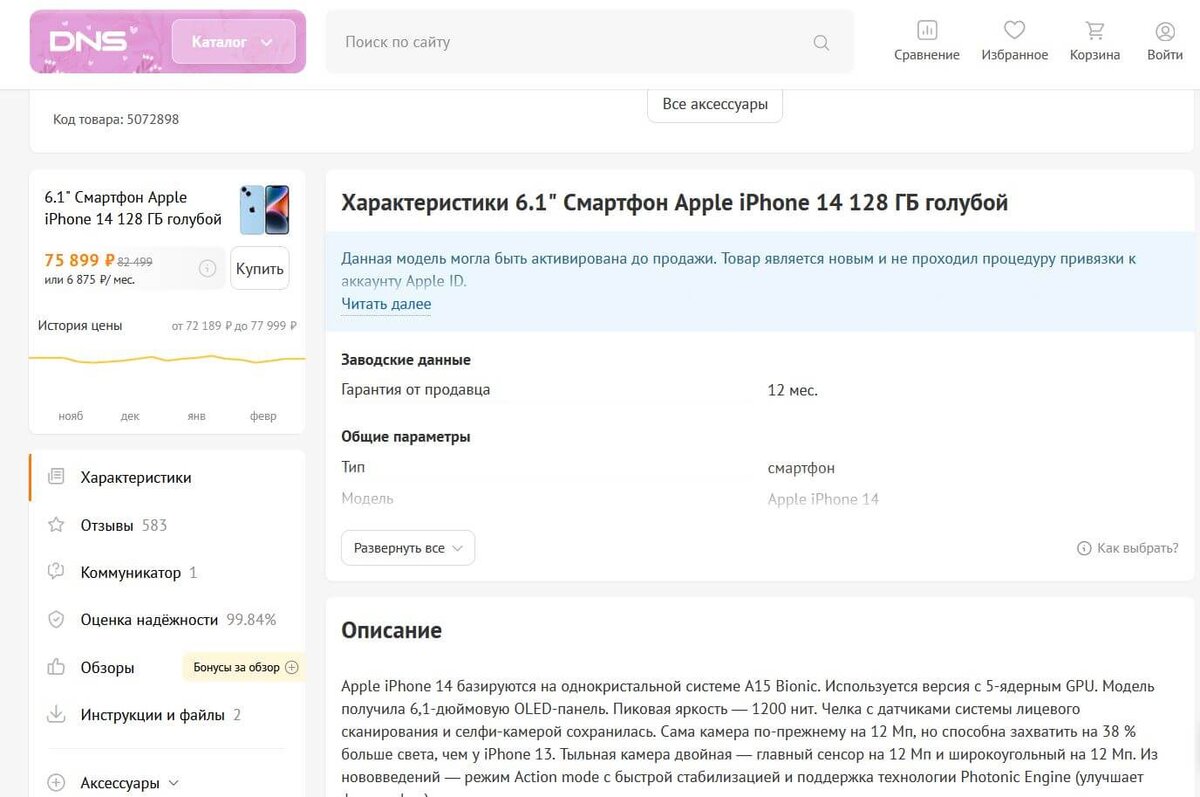Viewport: 1200px width, 797px height.
Task: Click the Характеристики list icon in sidebar
Action: coord(56,477)
